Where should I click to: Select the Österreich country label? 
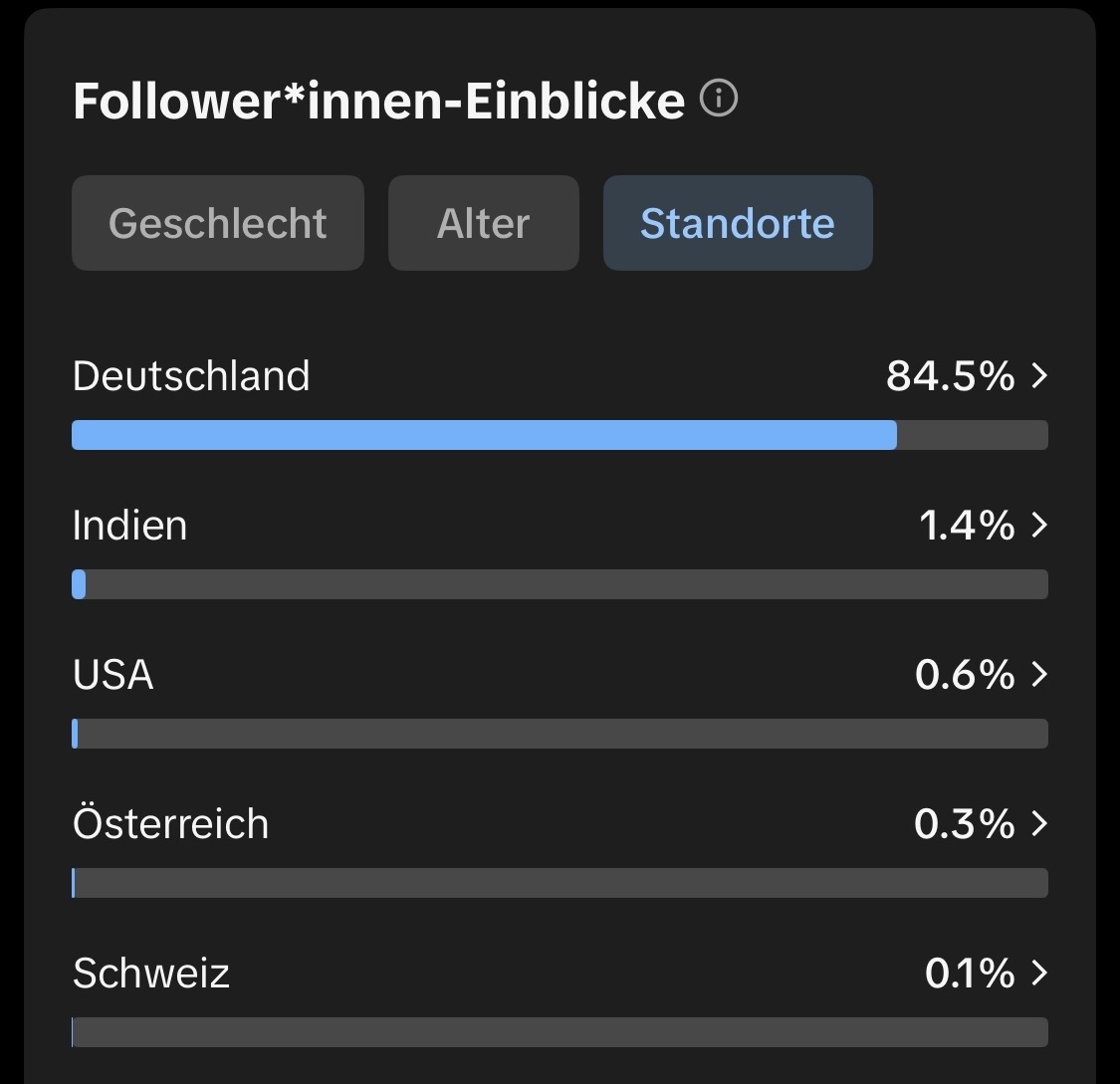pyautogui.click(x=170, y=824)
